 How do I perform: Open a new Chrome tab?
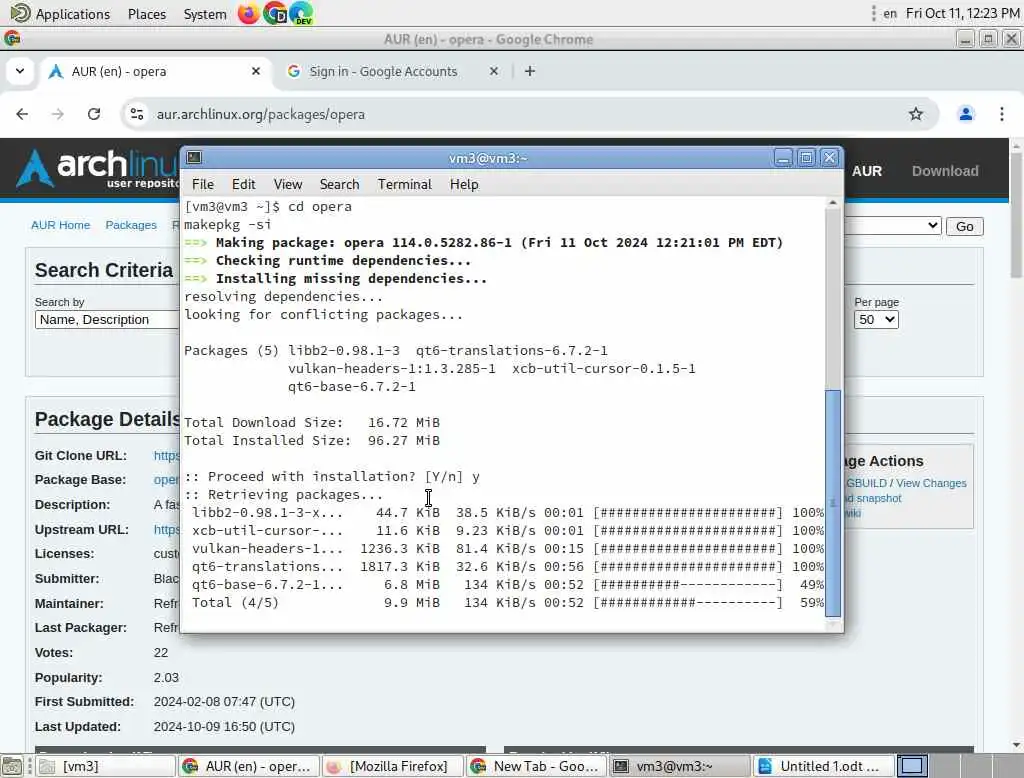[x=530, y=71]
